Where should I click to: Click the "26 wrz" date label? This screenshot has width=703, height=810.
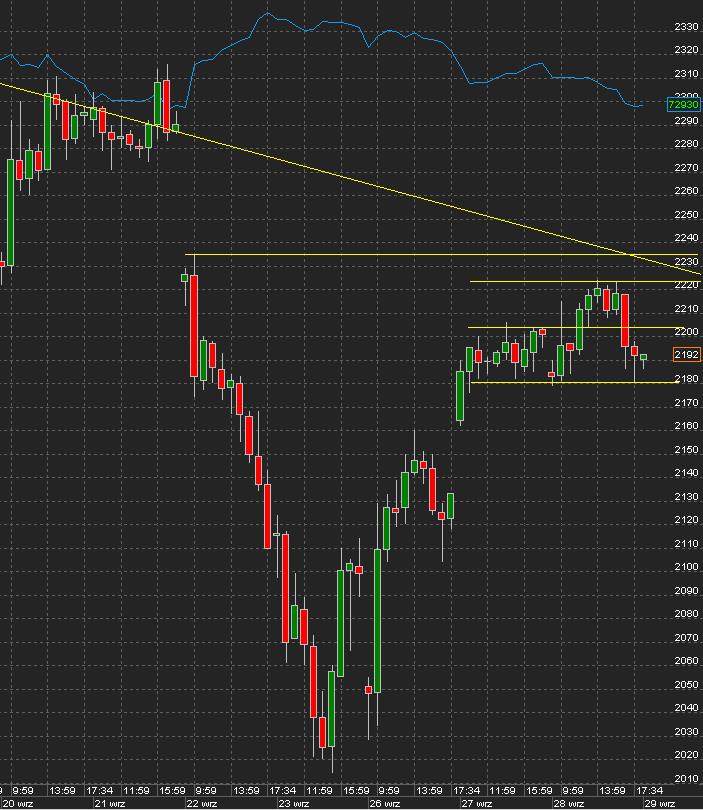click(384, 803)
